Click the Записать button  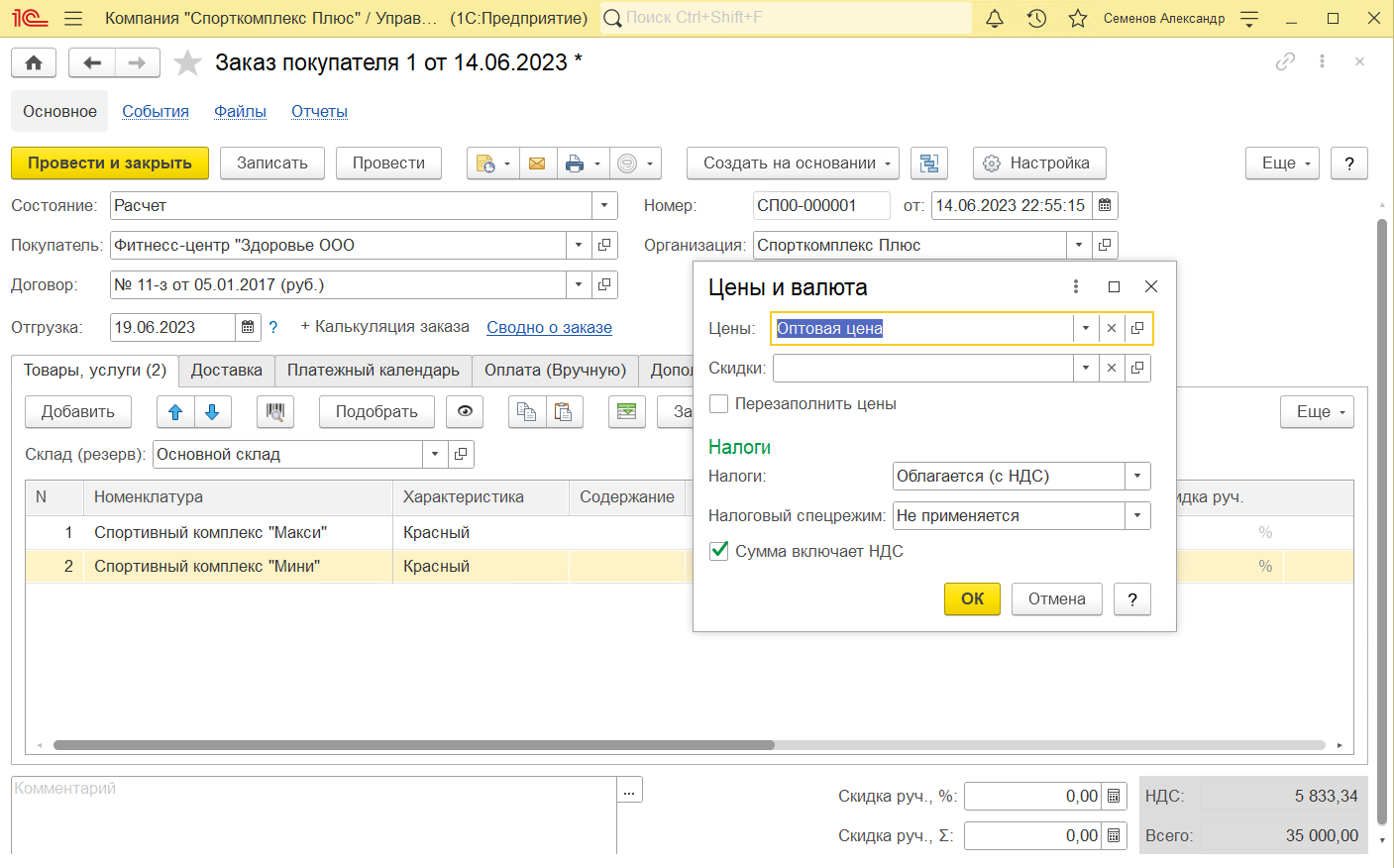click(x=272, y=163)
